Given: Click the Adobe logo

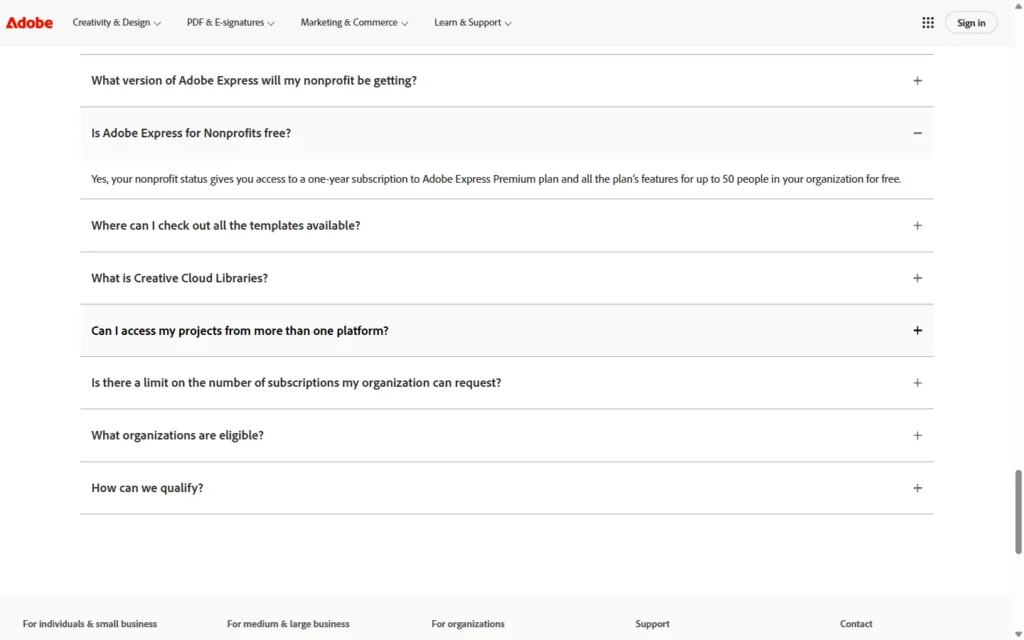Looking at the screenshot, I should pos(29,22).
